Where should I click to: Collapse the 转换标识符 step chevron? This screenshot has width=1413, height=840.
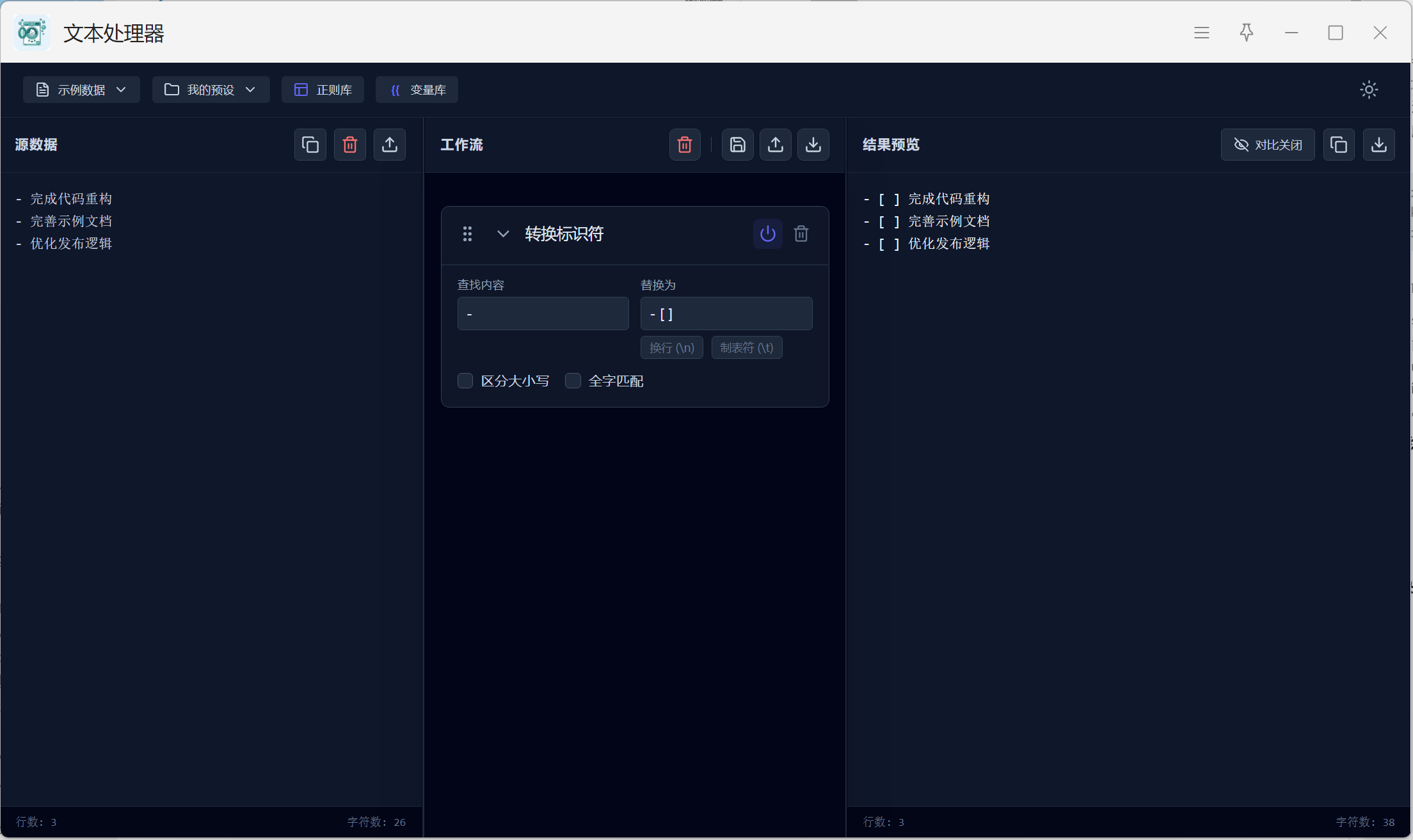503,234
